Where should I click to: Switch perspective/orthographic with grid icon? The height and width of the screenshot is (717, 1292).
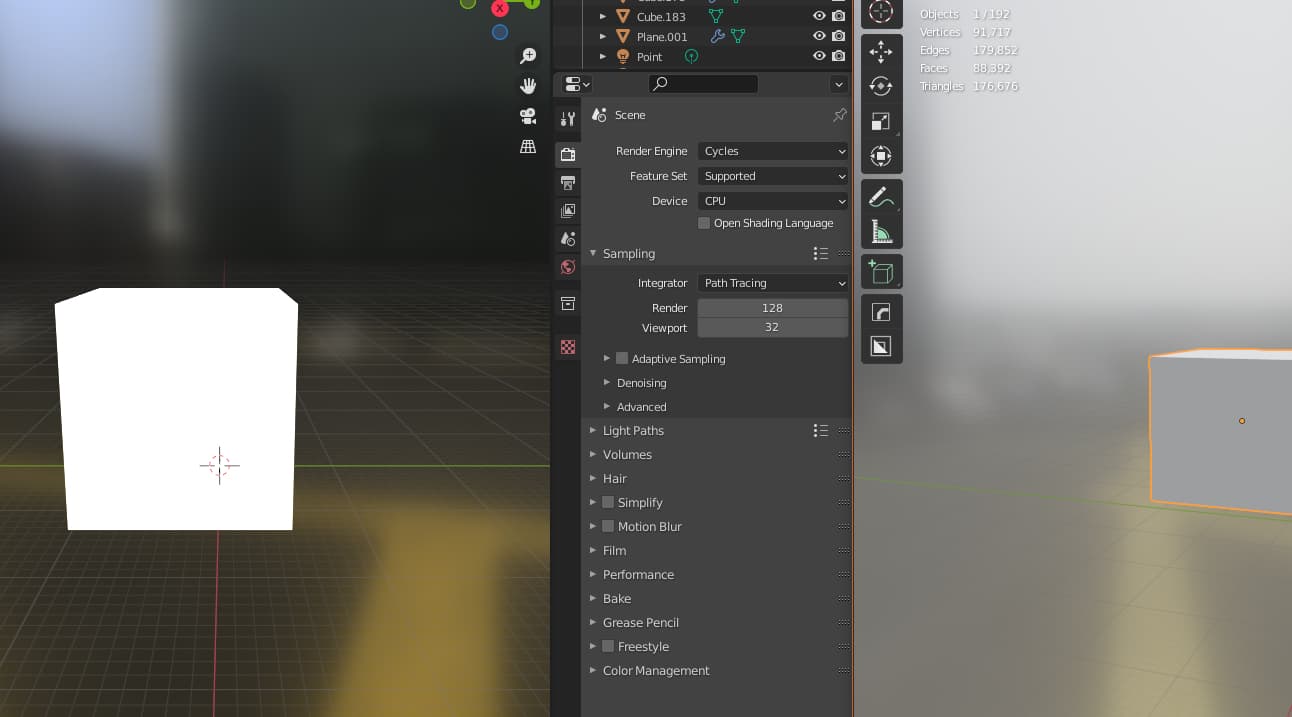tap(528, 146)
